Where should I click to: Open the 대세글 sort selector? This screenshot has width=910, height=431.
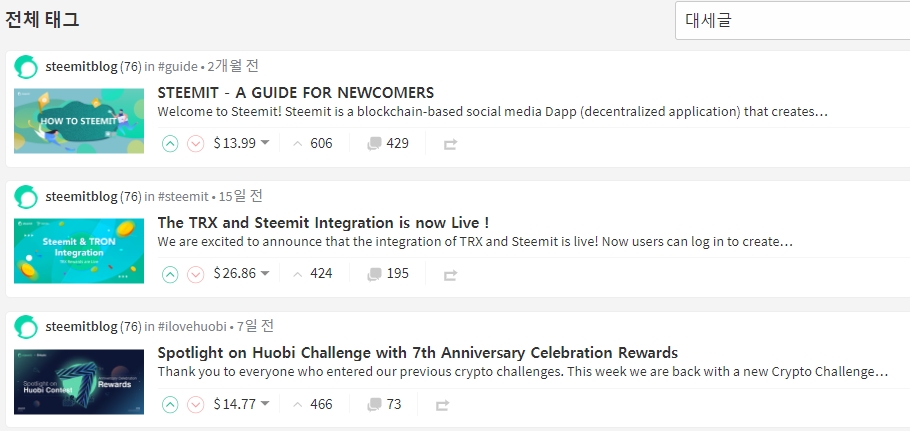pyautogui.click(x=792, y=20)
